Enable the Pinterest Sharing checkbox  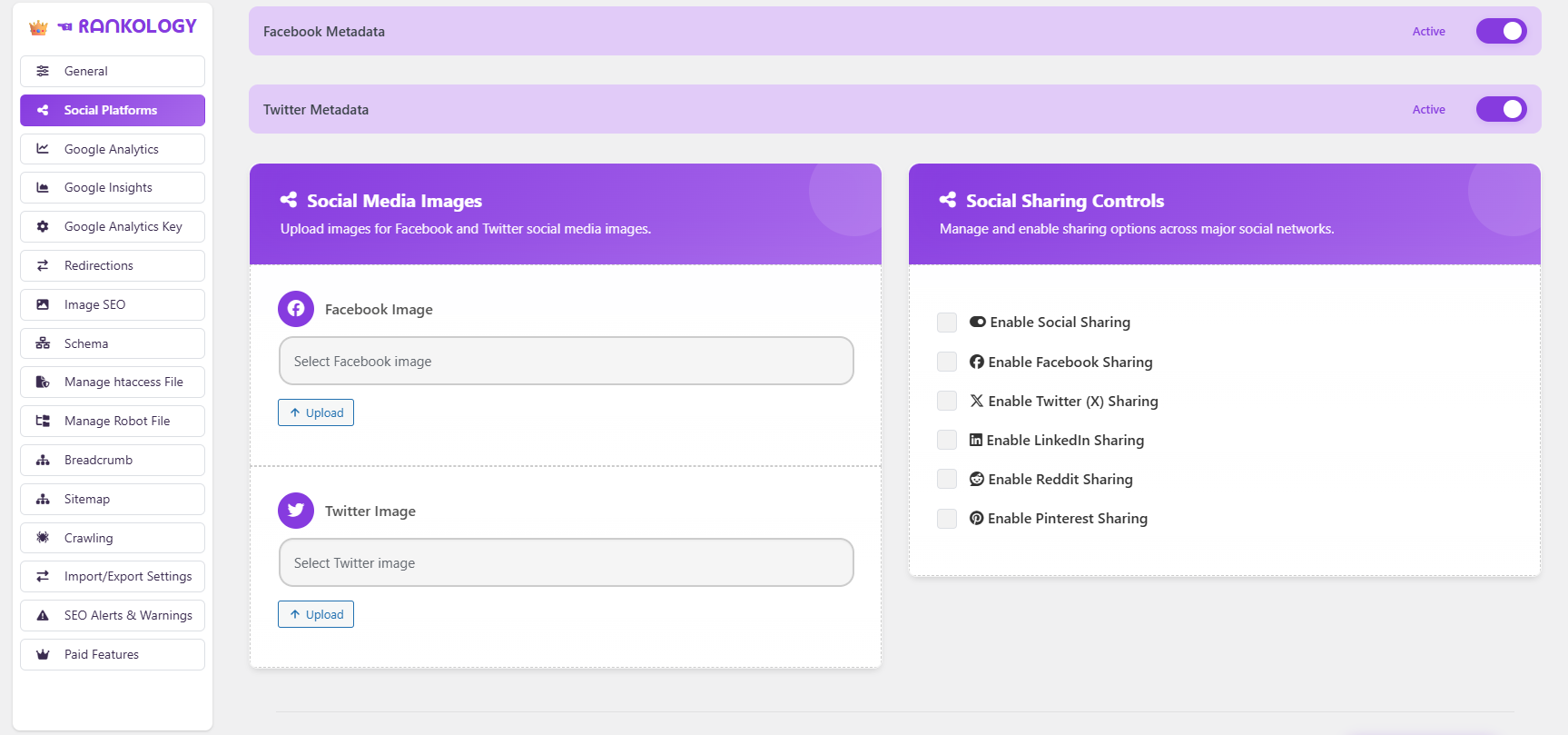(x=947, y=519)
